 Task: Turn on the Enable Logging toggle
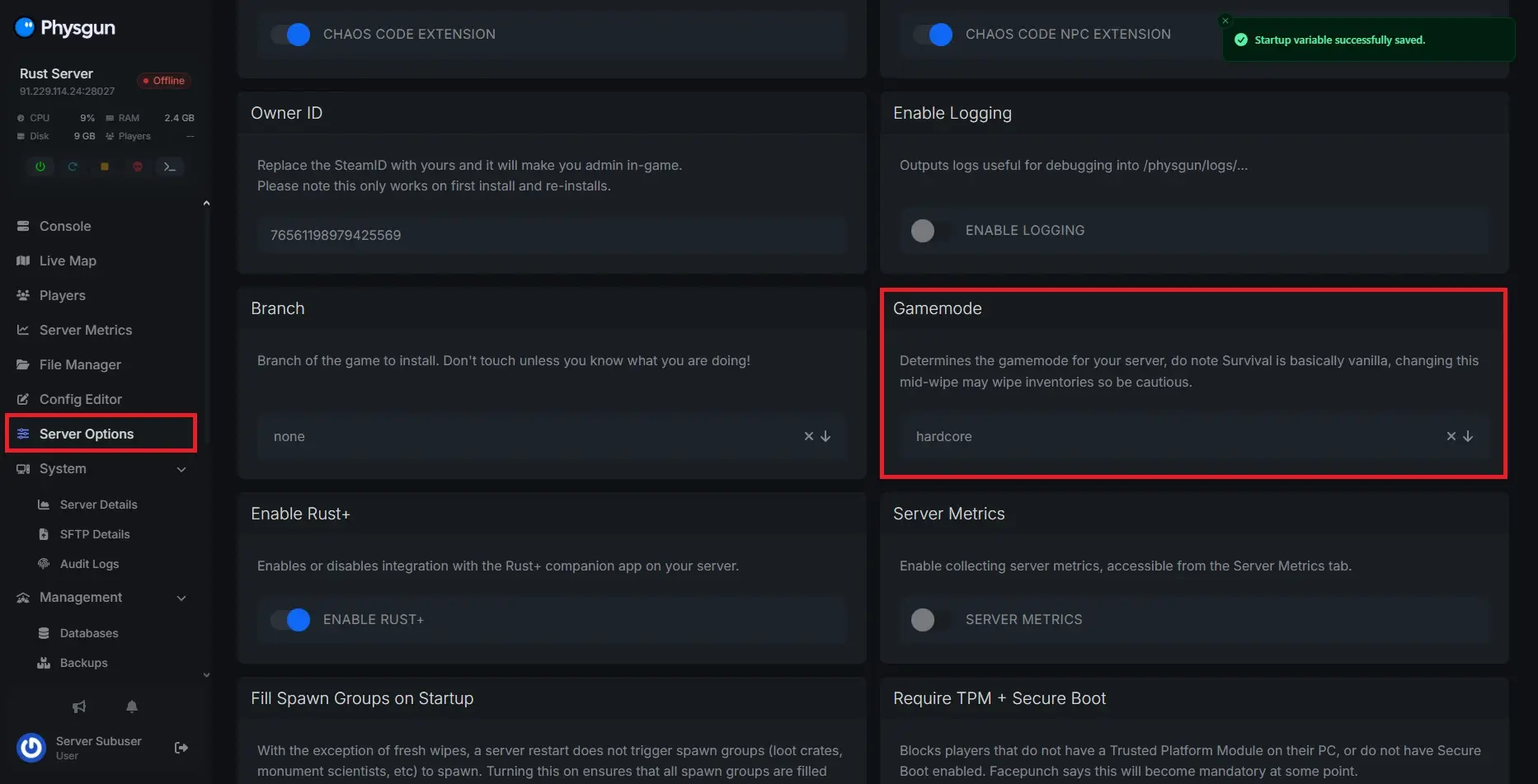coord(924,231)
